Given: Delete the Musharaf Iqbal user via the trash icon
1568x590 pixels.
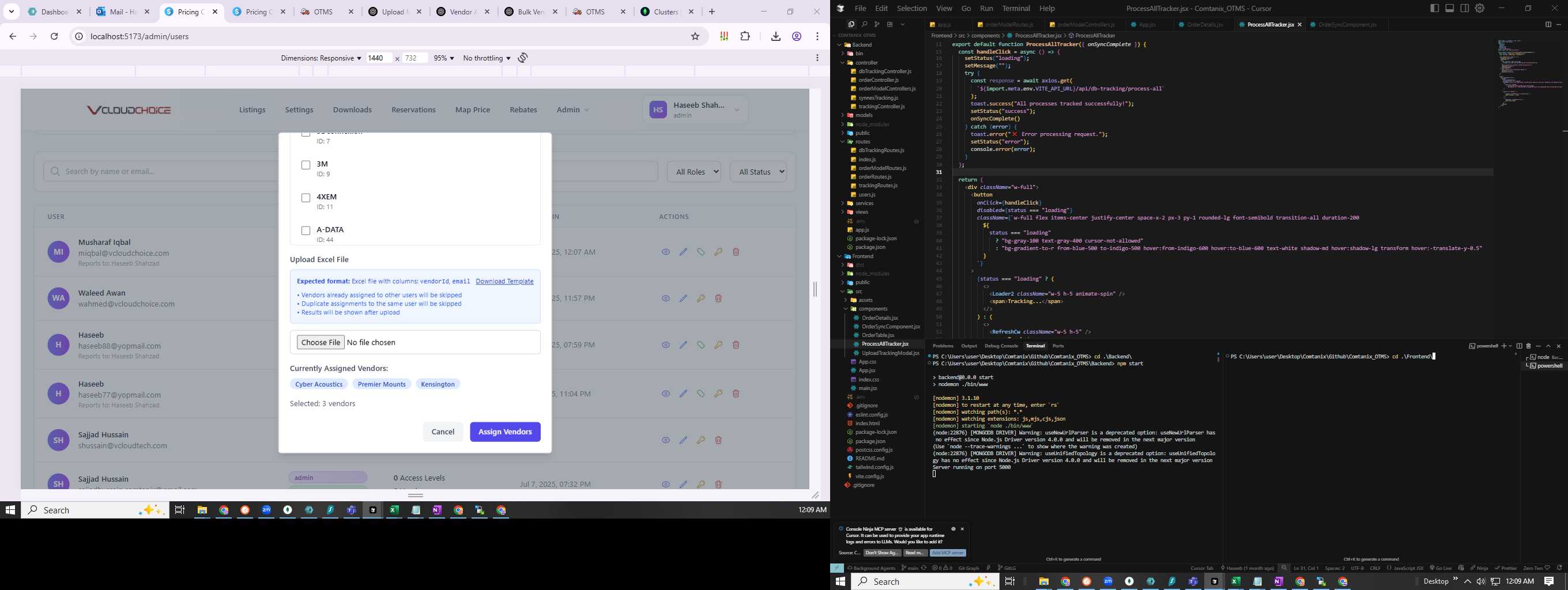Looking at the screenshot, I should point(736,252).
